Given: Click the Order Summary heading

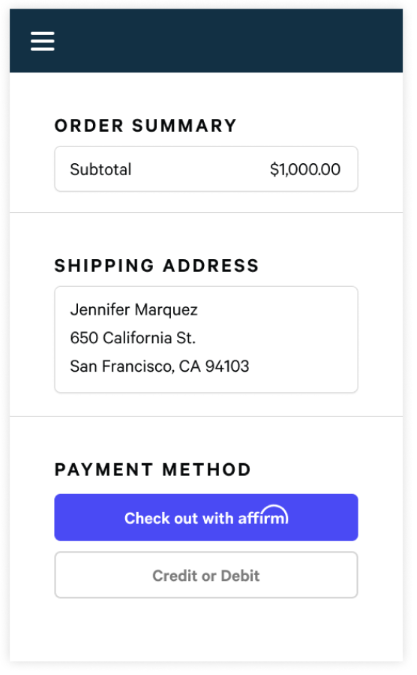Looking at the screenshot, I should click(145, 126).
